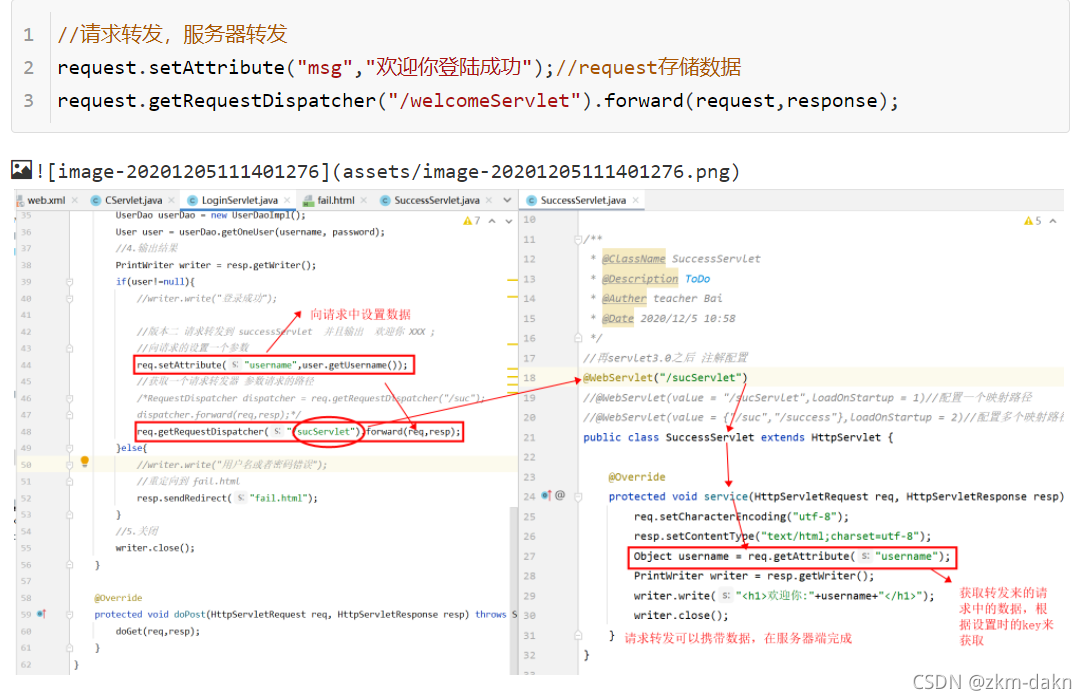Image resolution: width=1087 pixels, height=700 pixels.
Task: Click fail.html file icon on tab
Action: pyautogui.click(x=308, y=200)
